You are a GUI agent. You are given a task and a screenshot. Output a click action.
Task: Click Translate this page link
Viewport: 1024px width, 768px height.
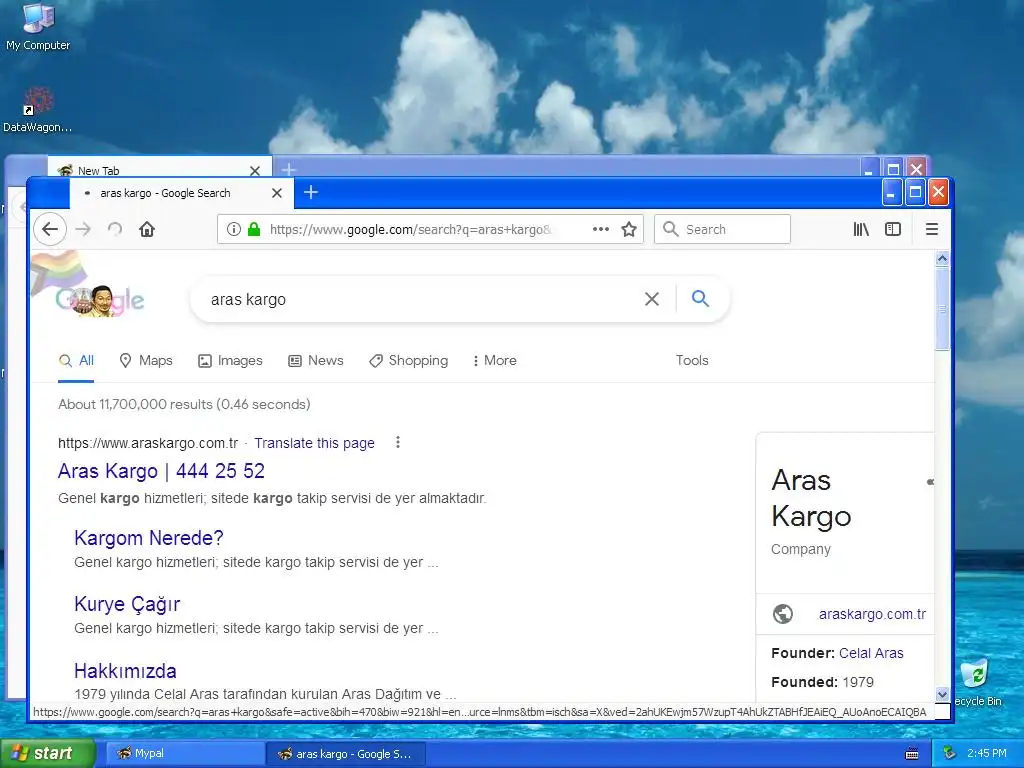(314, 443)
